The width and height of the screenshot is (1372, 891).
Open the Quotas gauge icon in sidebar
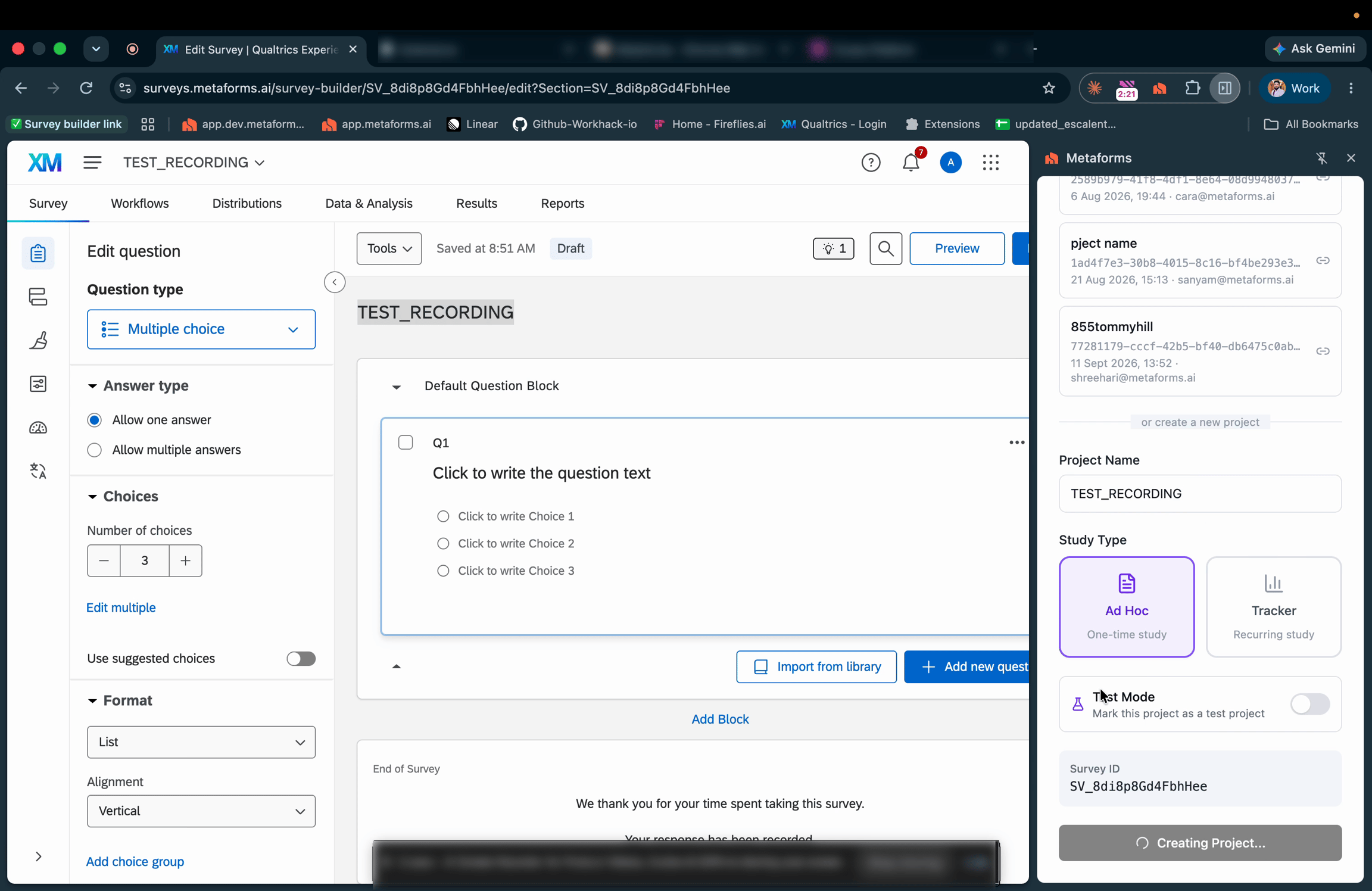(38, 428)
